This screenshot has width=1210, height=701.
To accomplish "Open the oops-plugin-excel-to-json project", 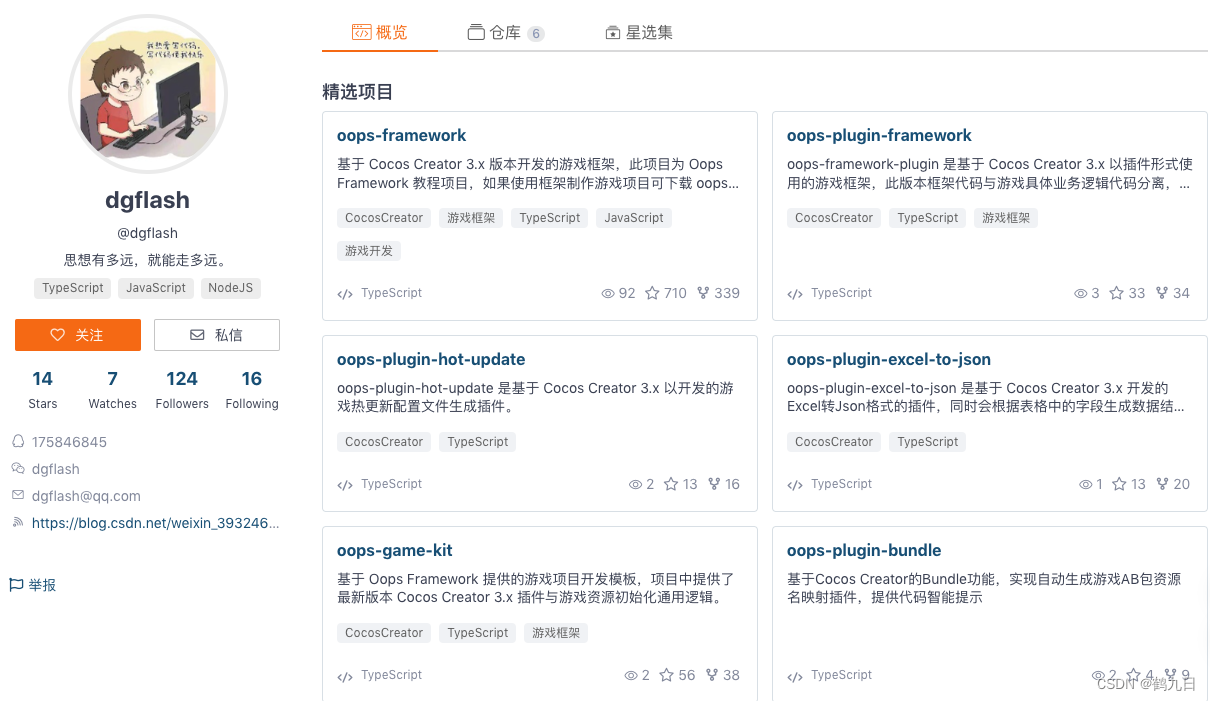I will (889, 359).
